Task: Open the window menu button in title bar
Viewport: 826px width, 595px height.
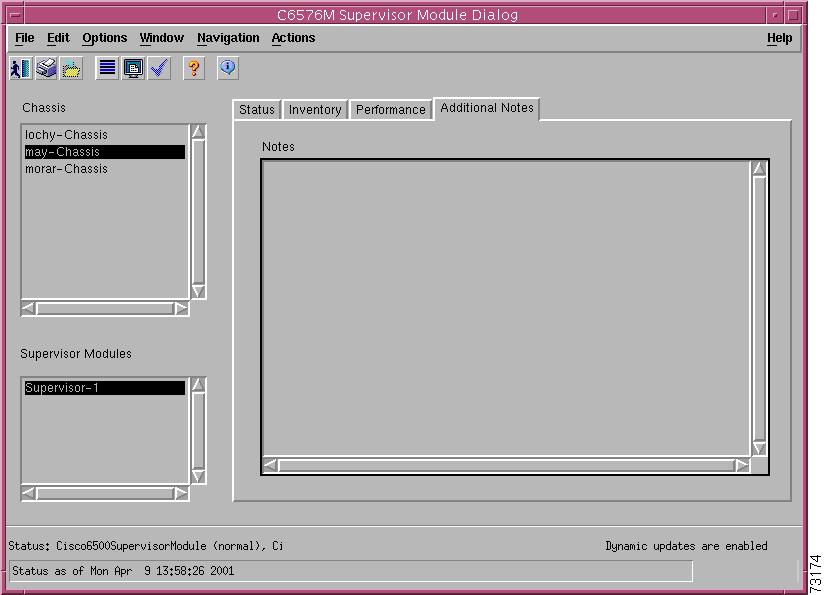Action: [x=15, y=15]
